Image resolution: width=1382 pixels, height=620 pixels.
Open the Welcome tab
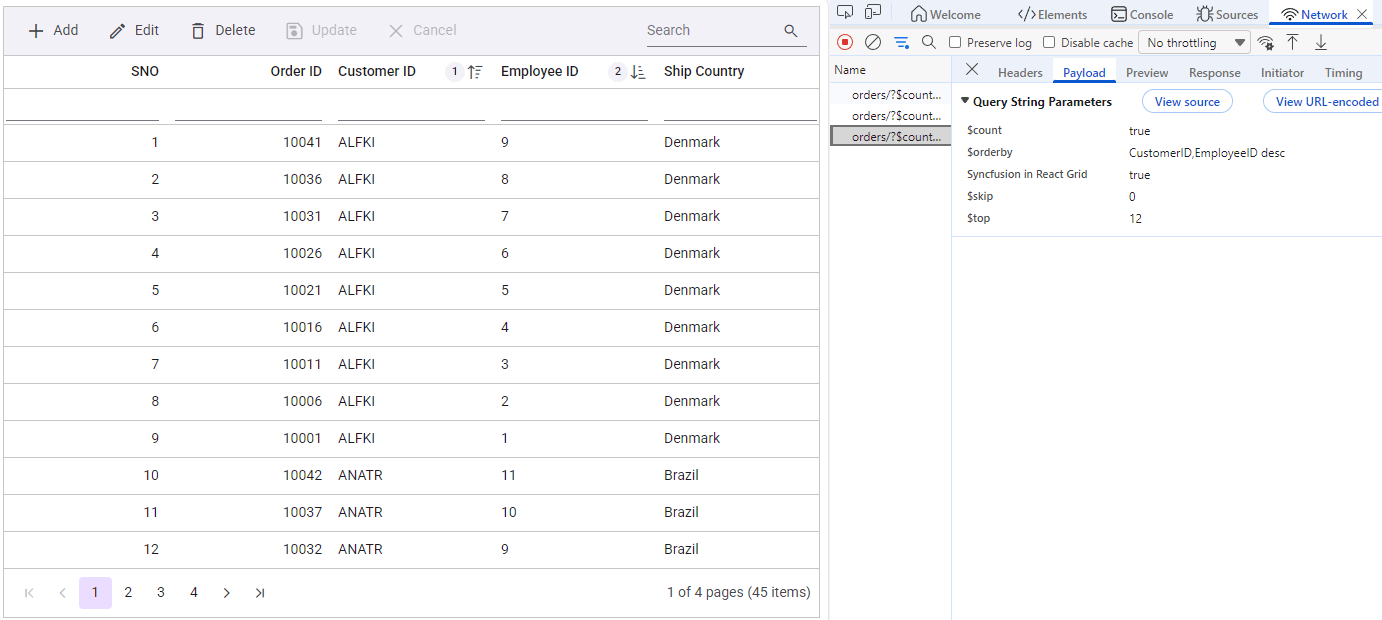945,14
